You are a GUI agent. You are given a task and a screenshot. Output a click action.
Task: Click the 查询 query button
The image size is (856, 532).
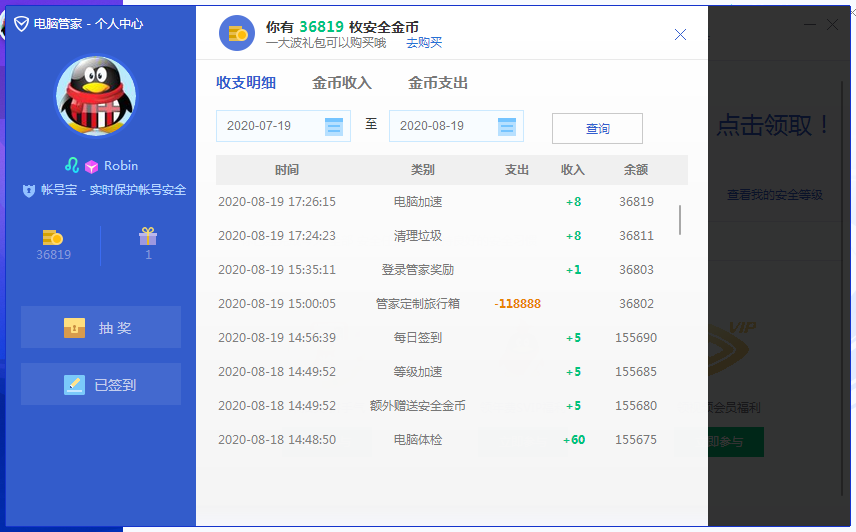(597, 129)
